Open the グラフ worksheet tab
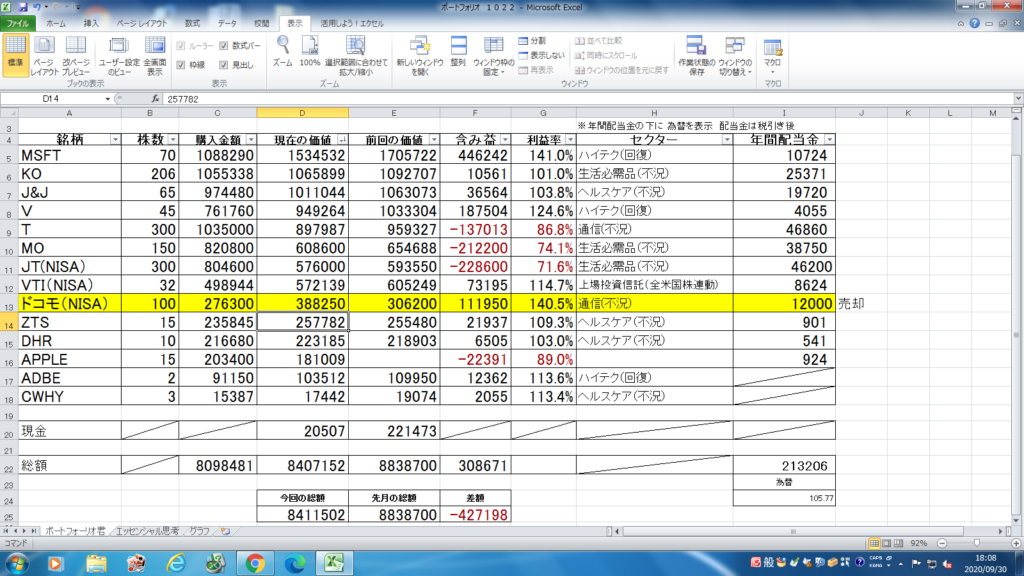Screen dimensions: 1024x576 point(200,531)
